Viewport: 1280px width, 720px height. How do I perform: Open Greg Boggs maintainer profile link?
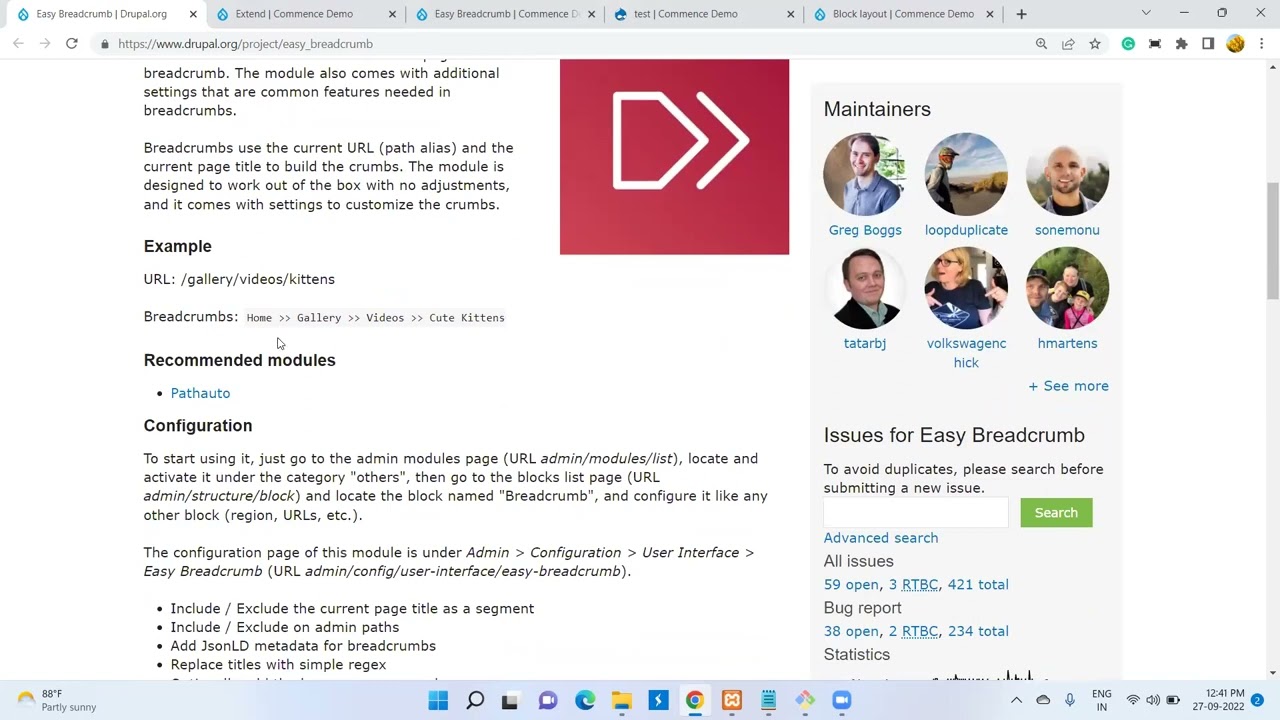pyautogui.click(x=865, y=230)
